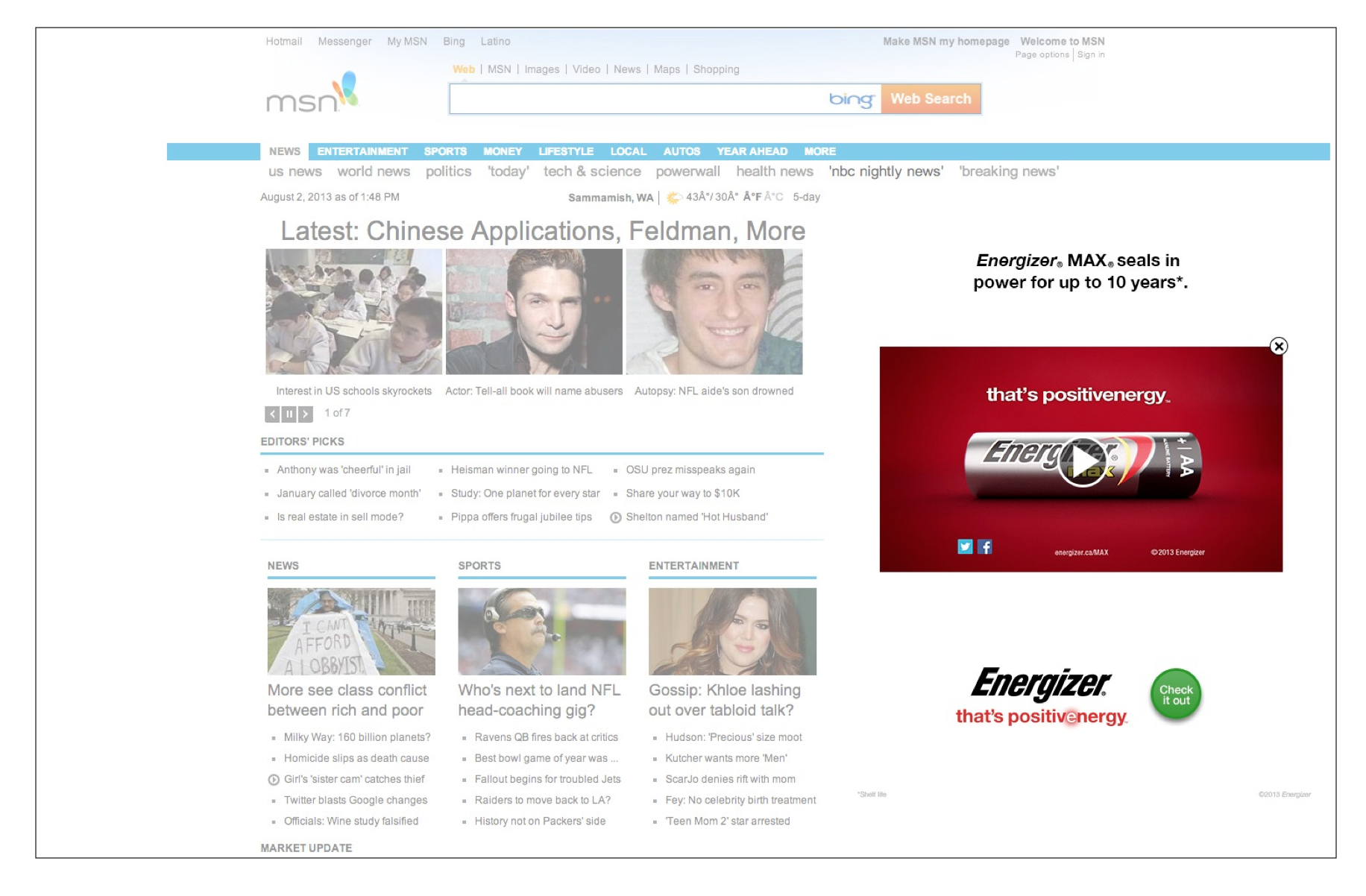Open the SPORTS navigation tab
Viewport: 1366px width, 896px height.
coord(445,151)
